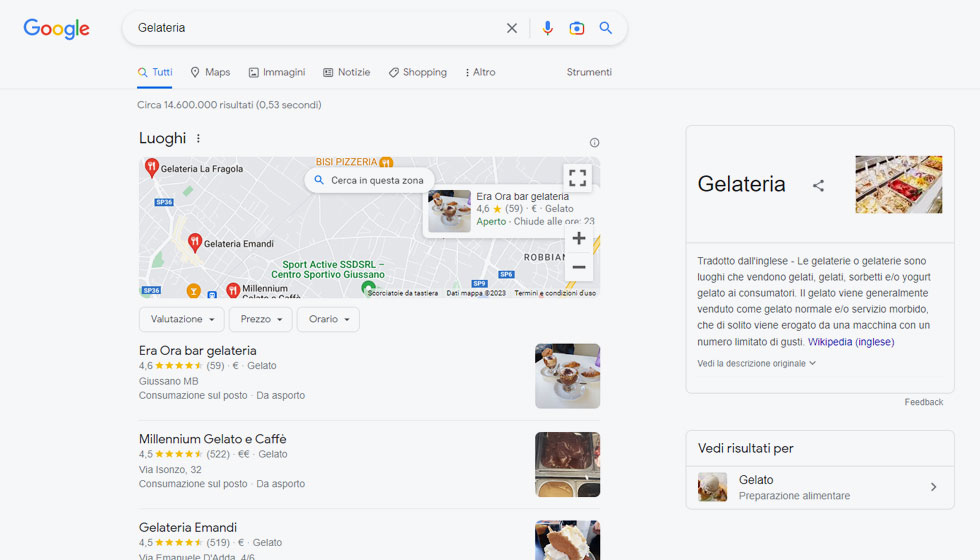Zoom in on the map
The width and height of the screenshot is (980, 560).
(579, 238)
